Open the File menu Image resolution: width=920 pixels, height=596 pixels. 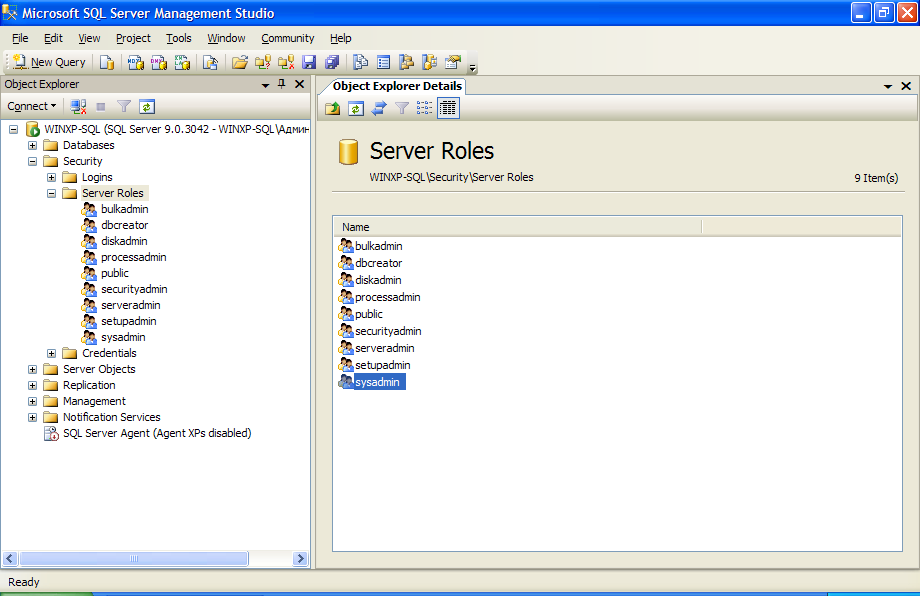coord(20,38)
